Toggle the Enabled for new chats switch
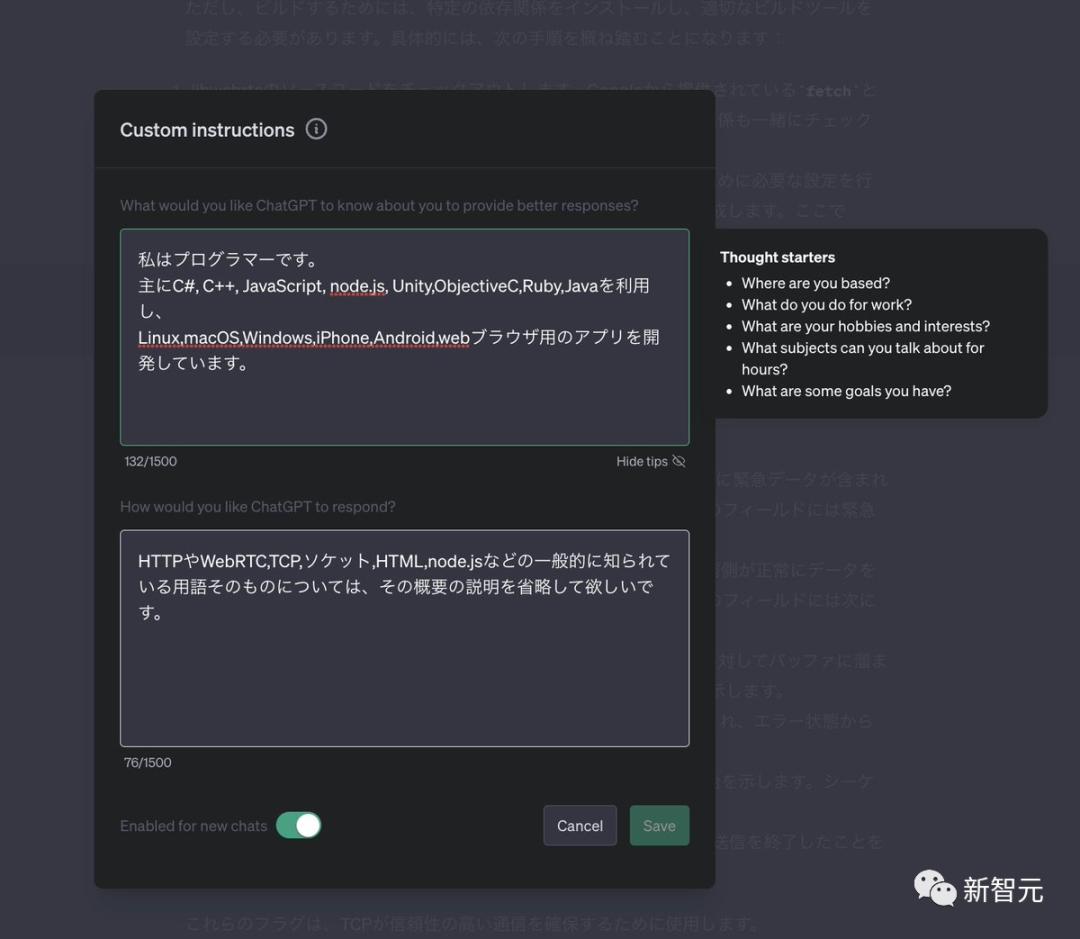The image size is (1080, 939). [299, 825]
